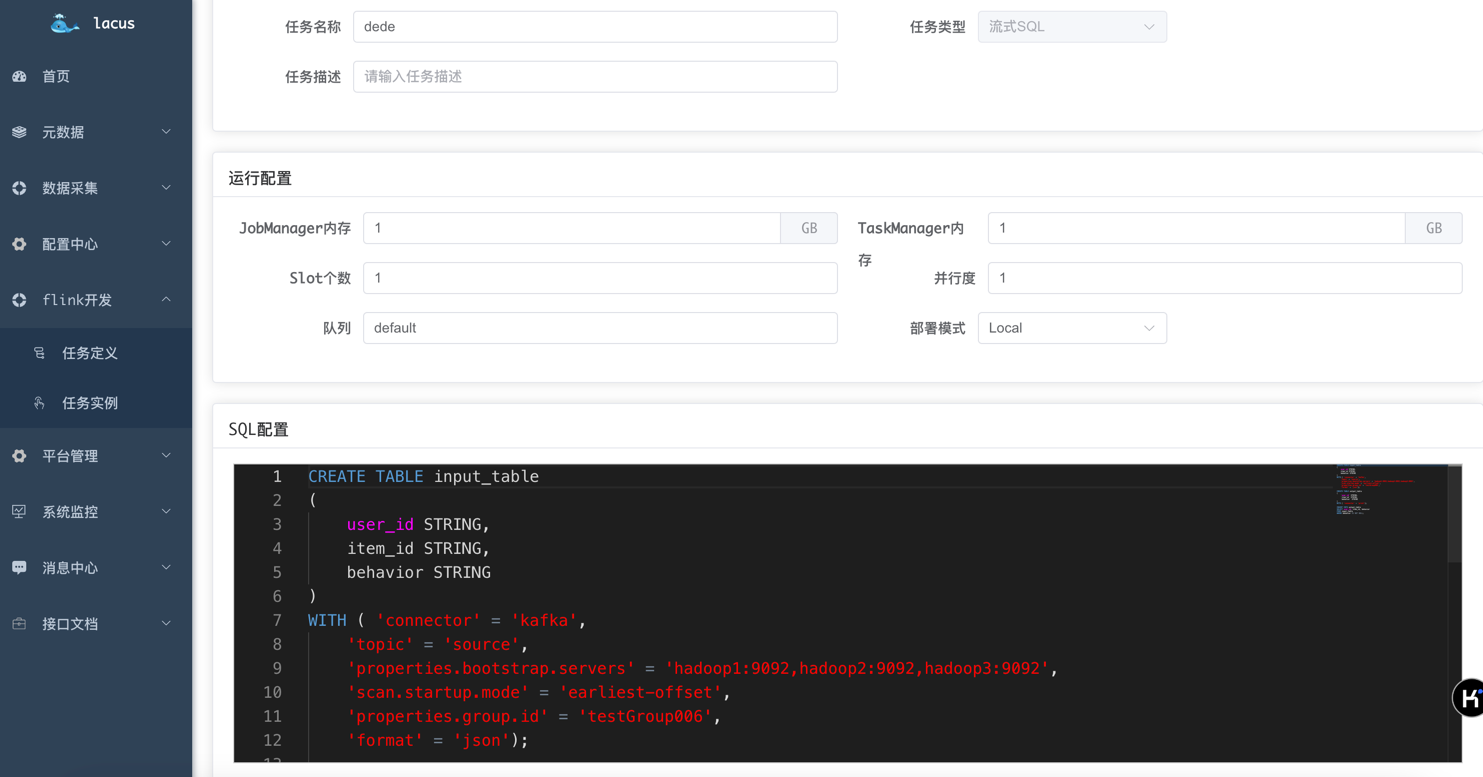Expand the 元数据 menu chevron
1483x777 pixels.
point(166,132)
